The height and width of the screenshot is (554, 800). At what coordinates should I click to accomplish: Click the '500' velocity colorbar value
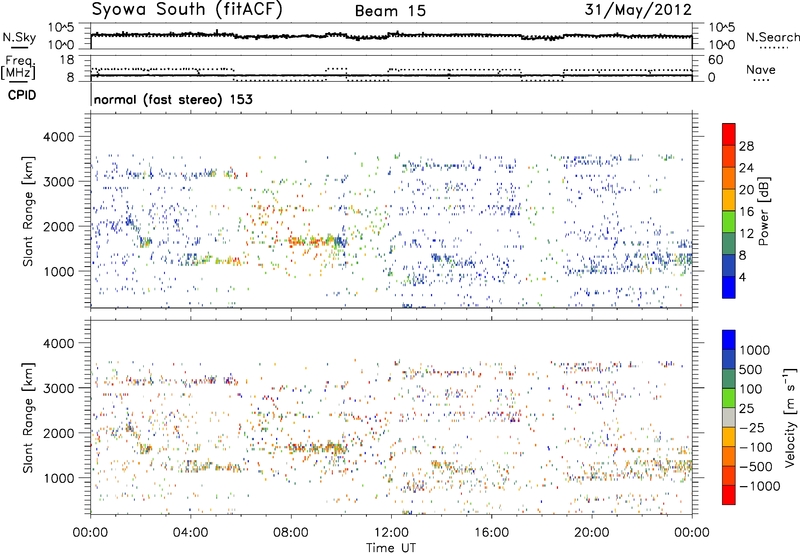tap(753, 369)
